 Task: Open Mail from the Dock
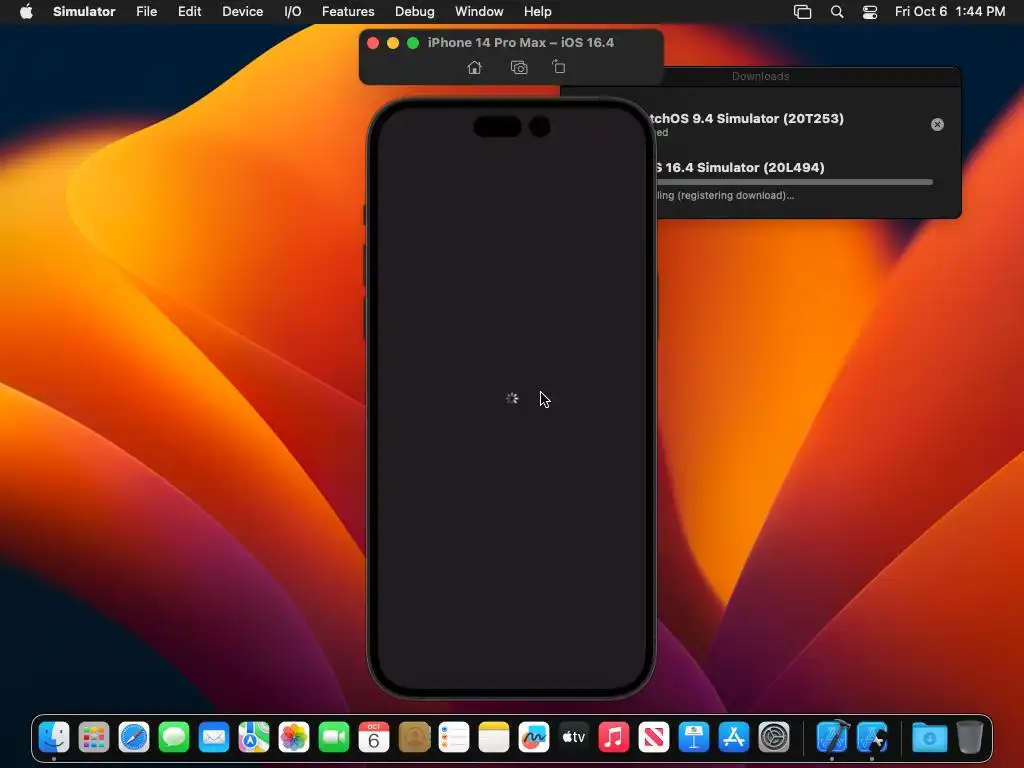(x=214, y=737)
